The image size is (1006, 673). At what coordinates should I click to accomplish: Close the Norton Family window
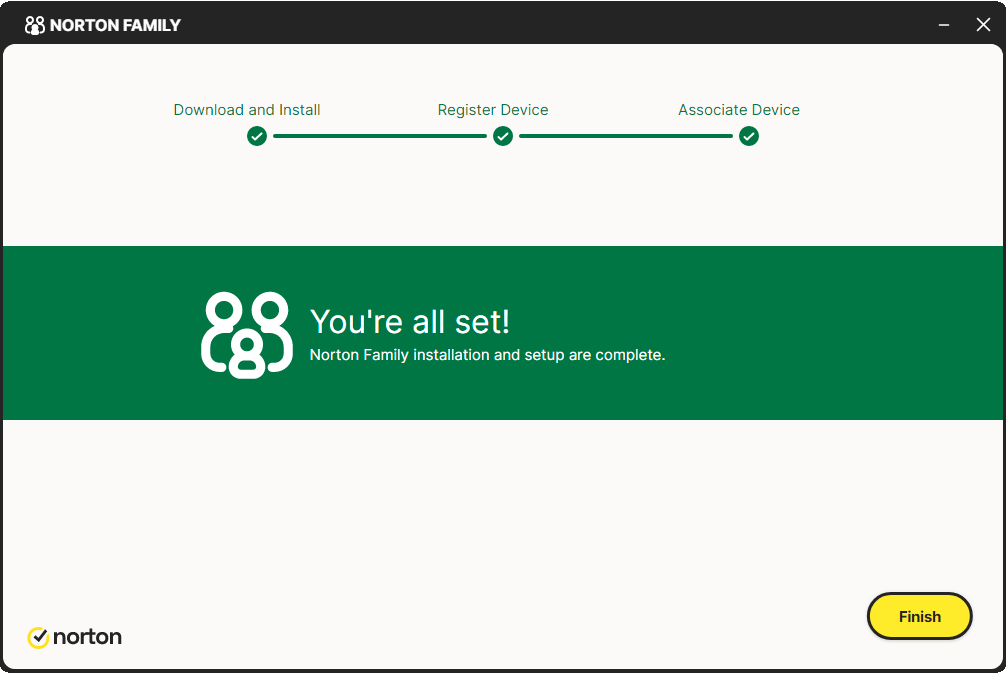pos(983,25)
